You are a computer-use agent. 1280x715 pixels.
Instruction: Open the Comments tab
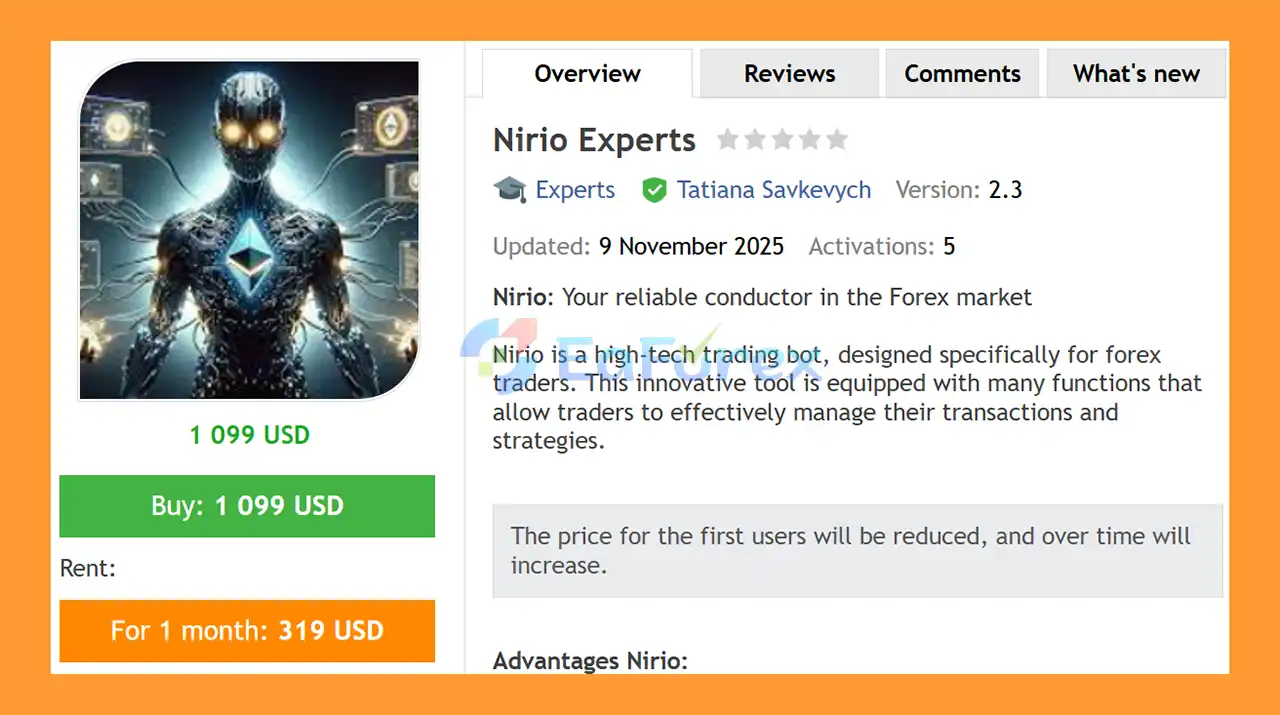tap(962, 74)
